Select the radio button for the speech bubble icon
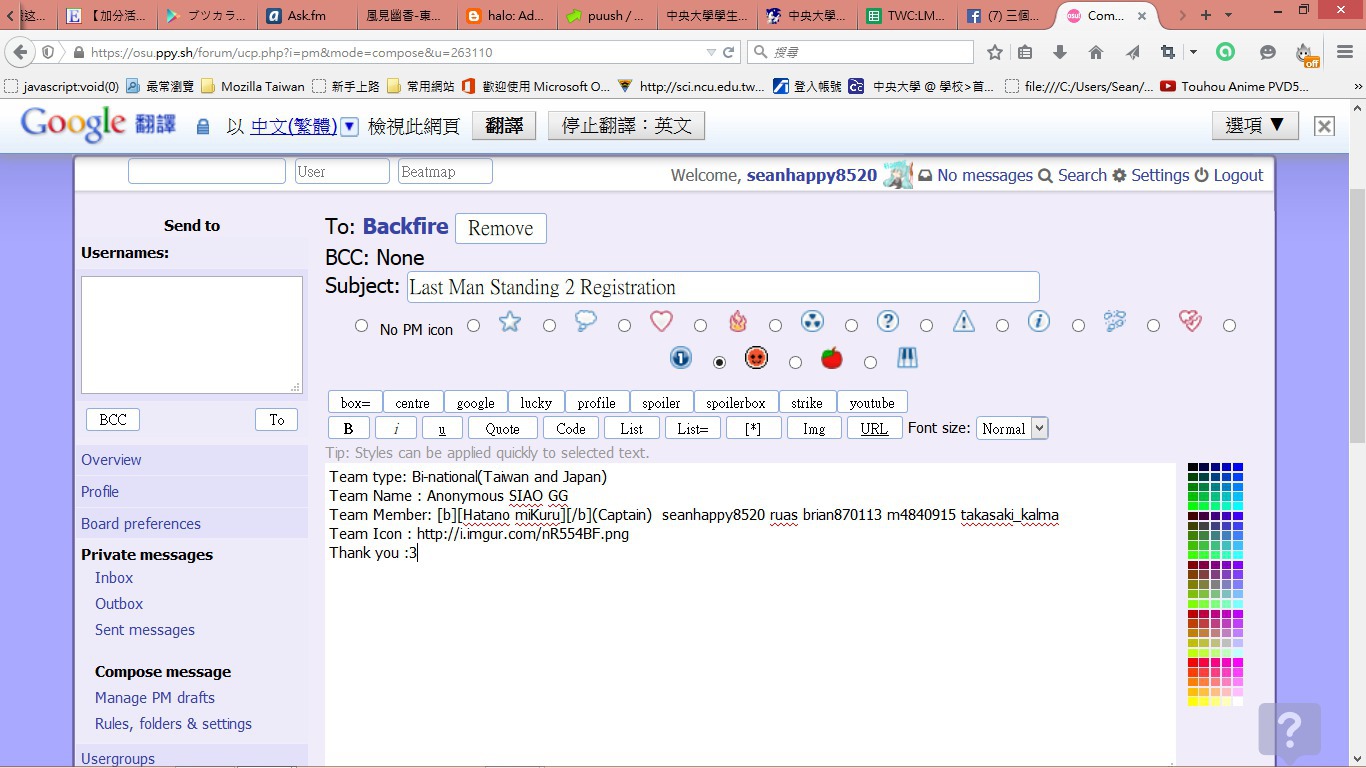 pos(549,325)
